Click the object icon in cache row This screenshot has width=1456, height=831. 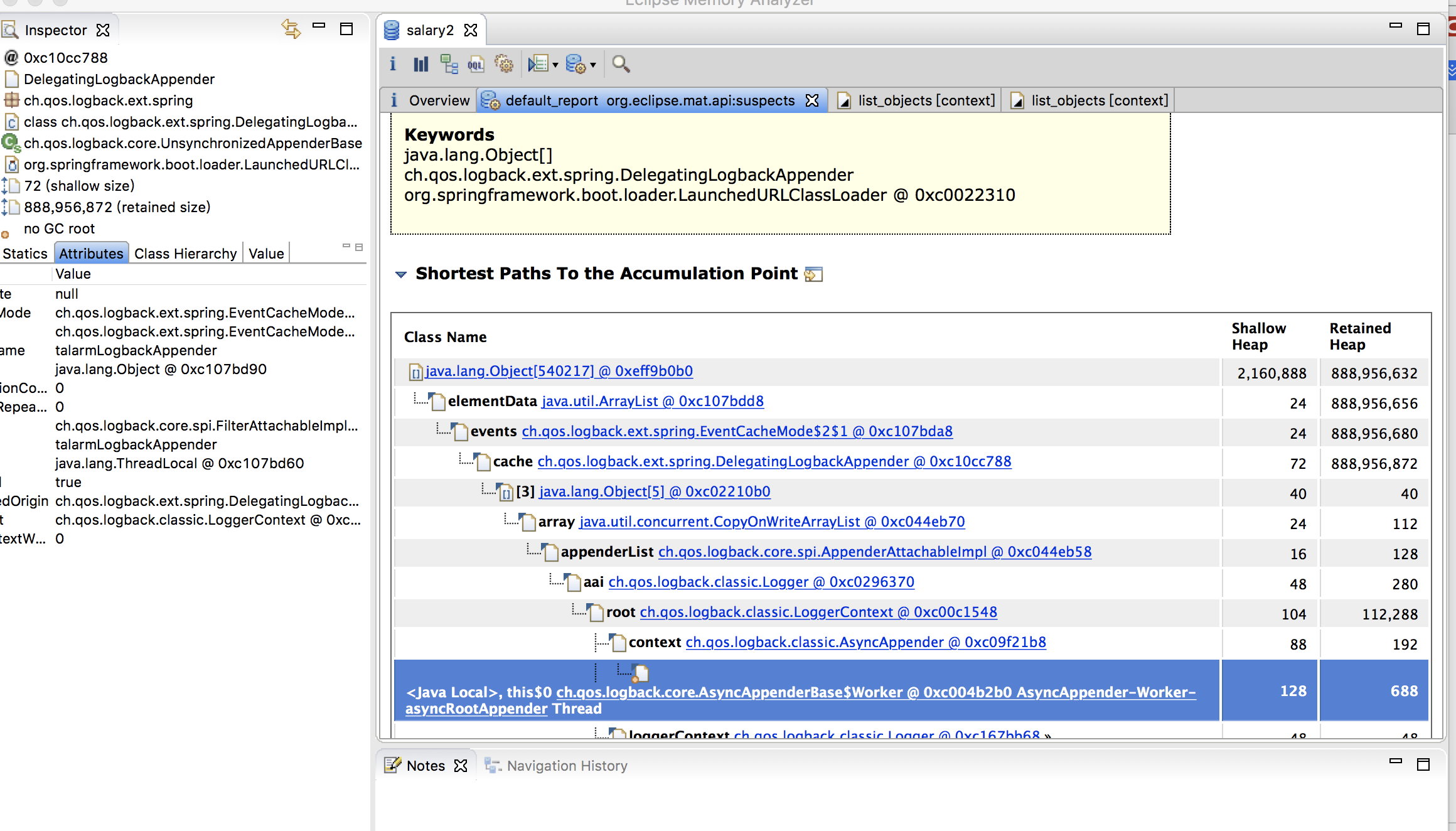(x=483, y=461)
